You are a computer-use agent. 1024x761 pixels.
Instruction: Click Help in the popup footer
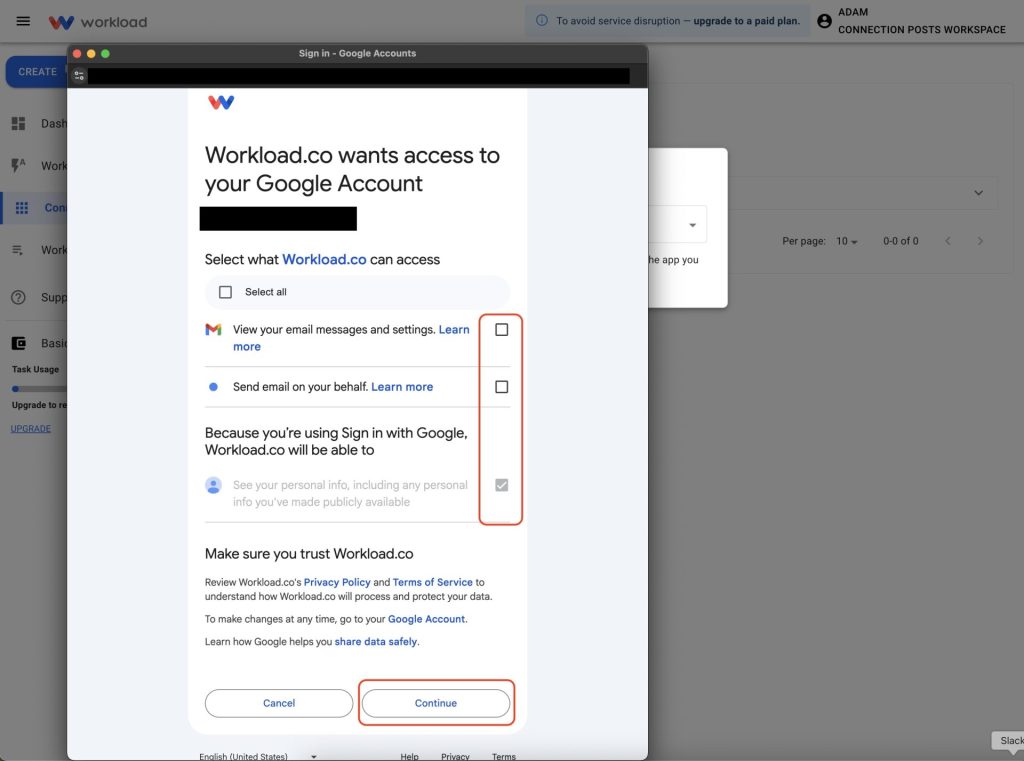tap(409, 756)
